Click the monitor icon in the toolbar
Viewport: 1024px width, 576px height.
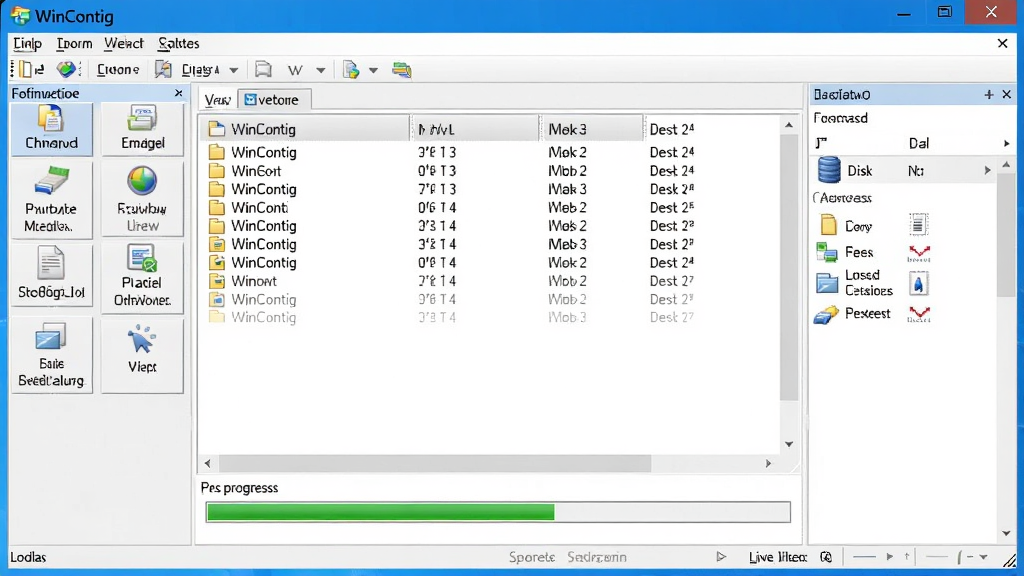click(263, 69)
